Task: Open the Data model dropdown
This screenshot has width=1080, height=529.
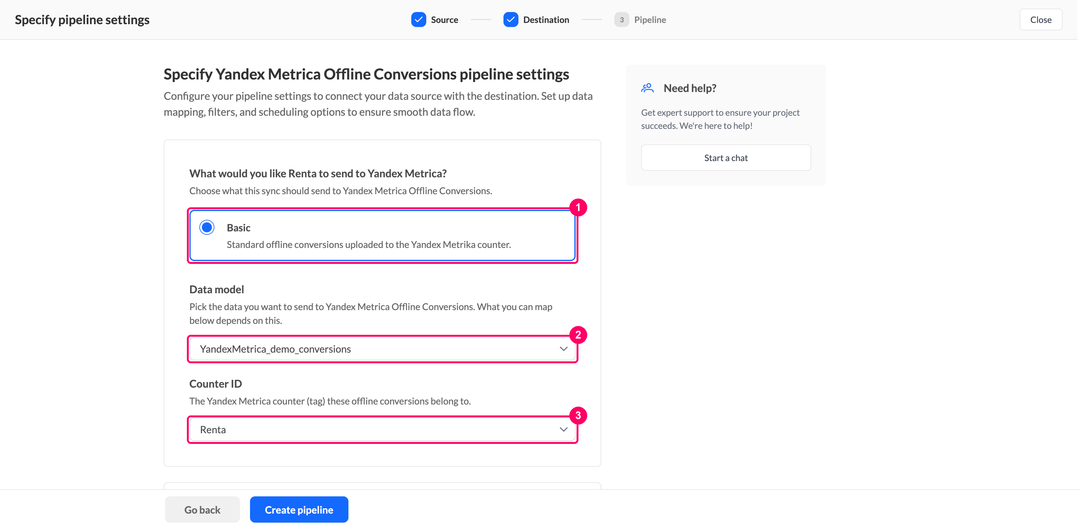Action: (382, 349)
